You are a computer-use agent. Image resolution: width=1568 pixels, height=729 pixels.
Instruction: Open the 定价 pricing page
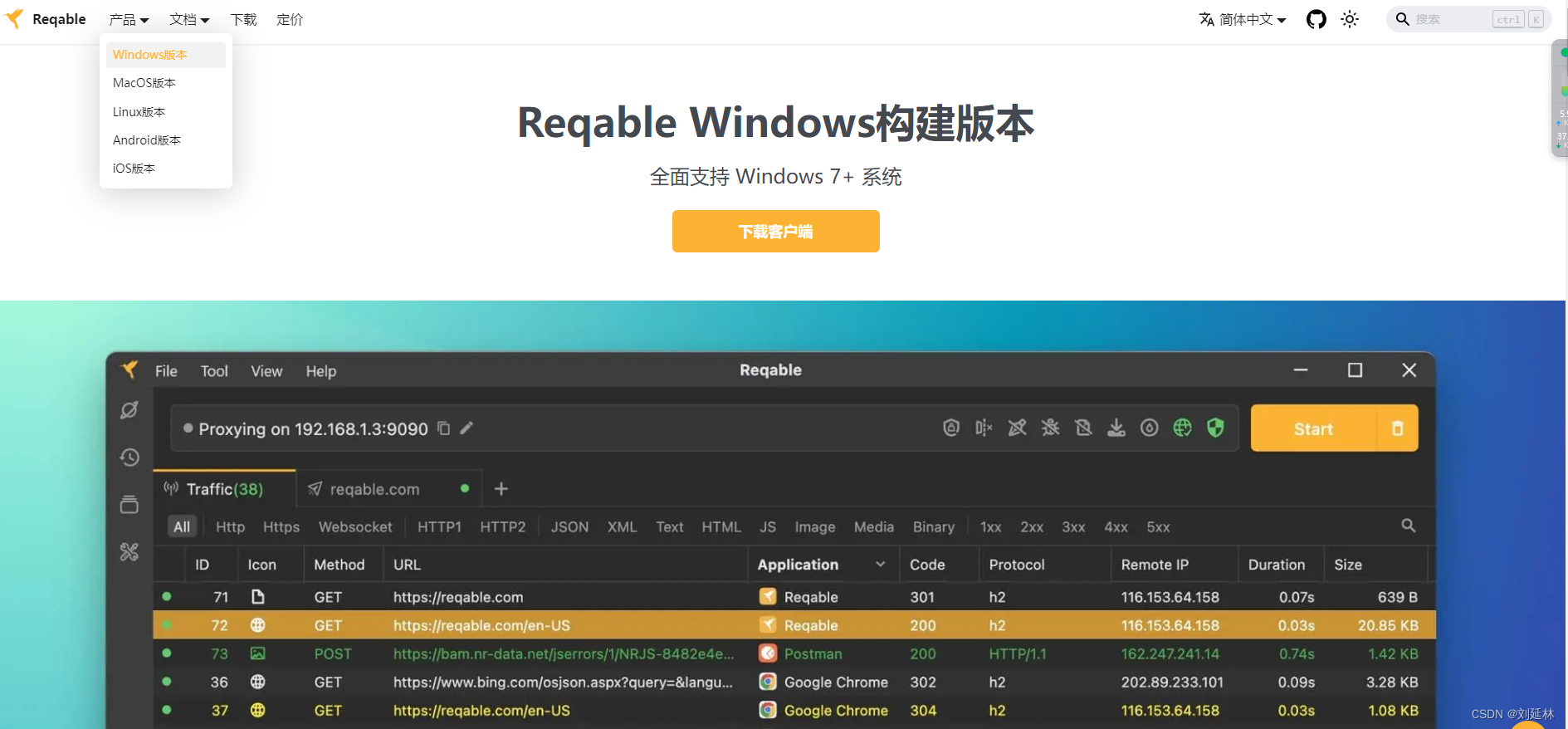[290, 19]
